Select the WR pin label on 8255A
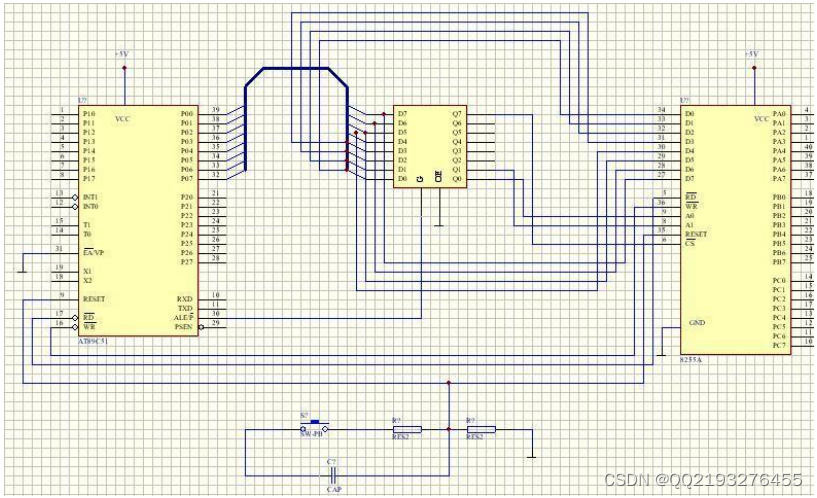Viewport: 817px width, 498px height. (x=691, y=207)
